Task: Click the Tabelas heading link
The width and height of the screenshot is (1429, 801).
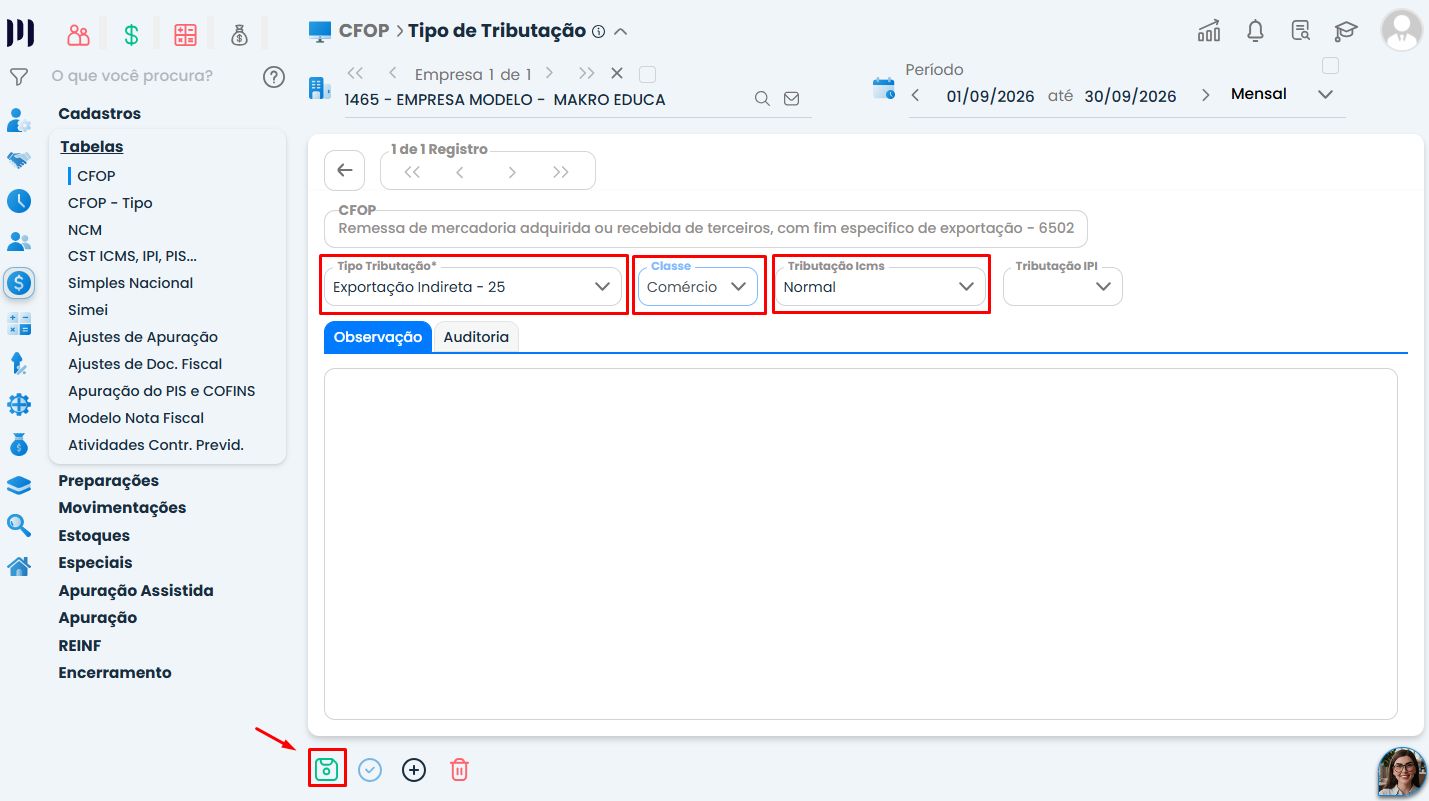Action: tap(92, 146)
